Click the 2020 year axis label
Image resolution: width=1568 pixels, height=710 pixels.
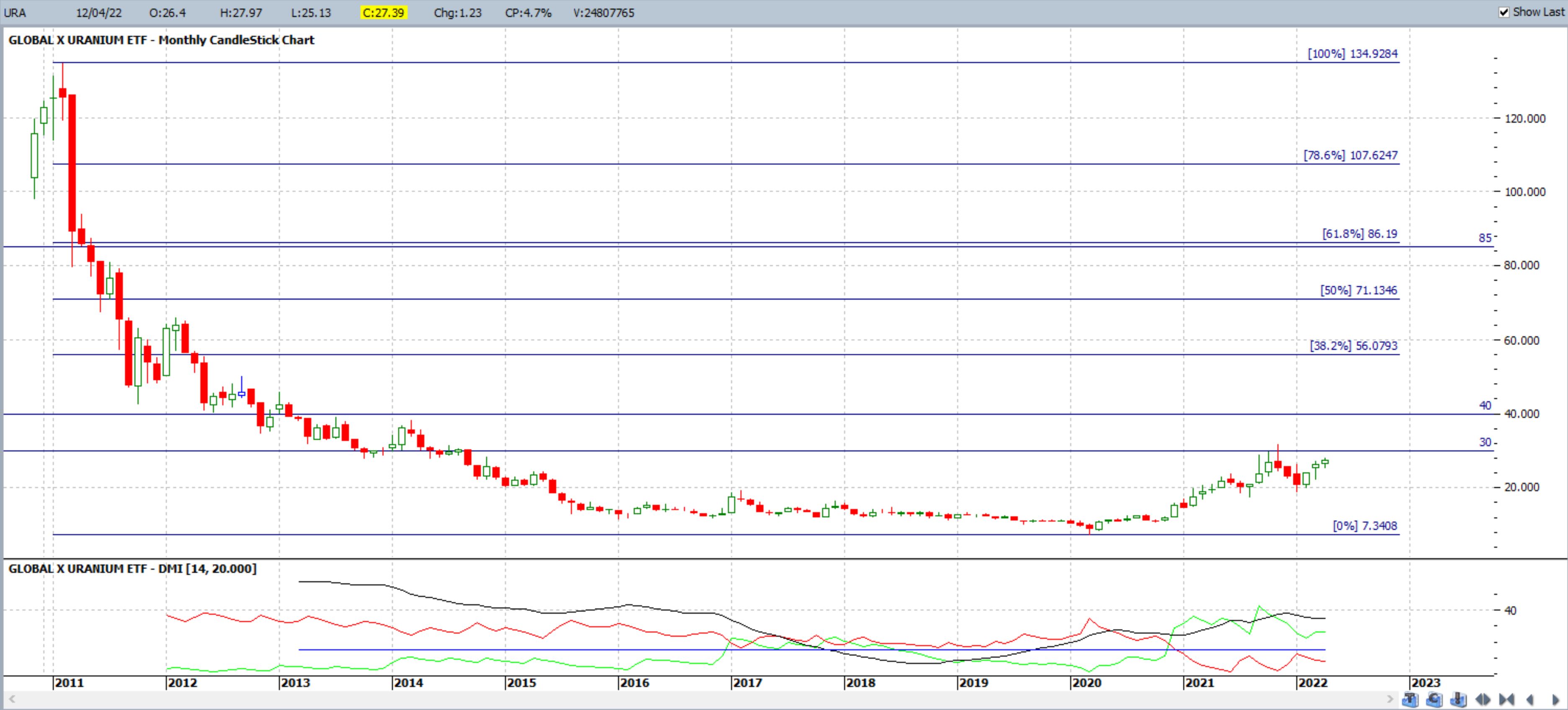pos(1087,683)
